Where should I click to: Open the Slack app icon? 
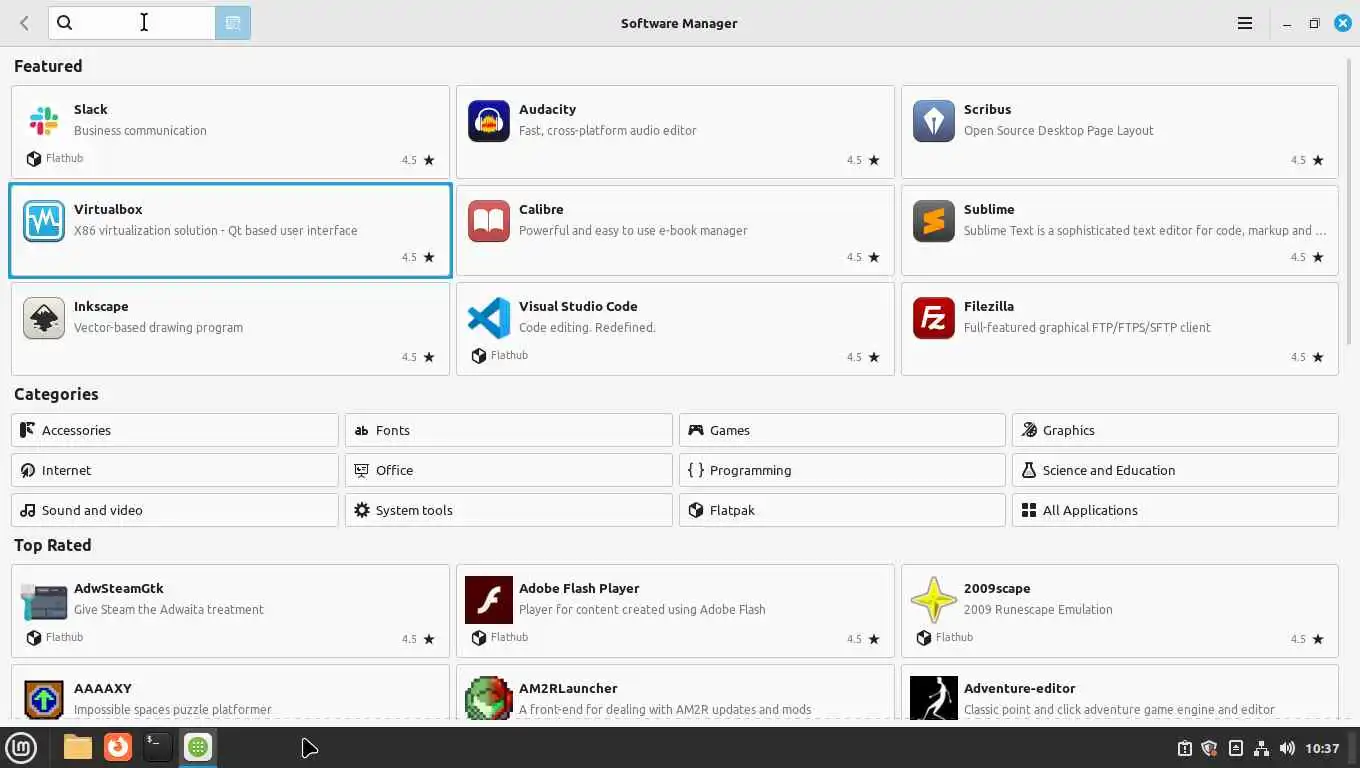tap(43, 121)
